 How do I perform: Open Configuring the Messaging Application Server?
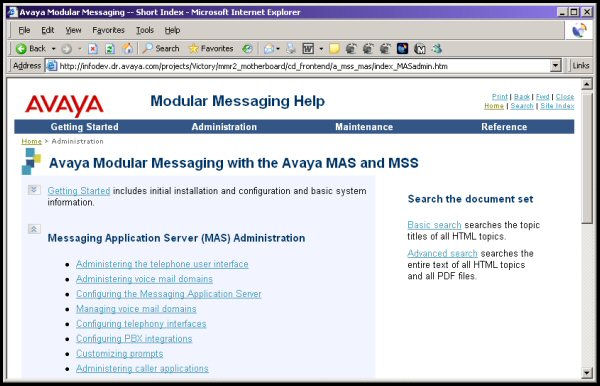169,294
